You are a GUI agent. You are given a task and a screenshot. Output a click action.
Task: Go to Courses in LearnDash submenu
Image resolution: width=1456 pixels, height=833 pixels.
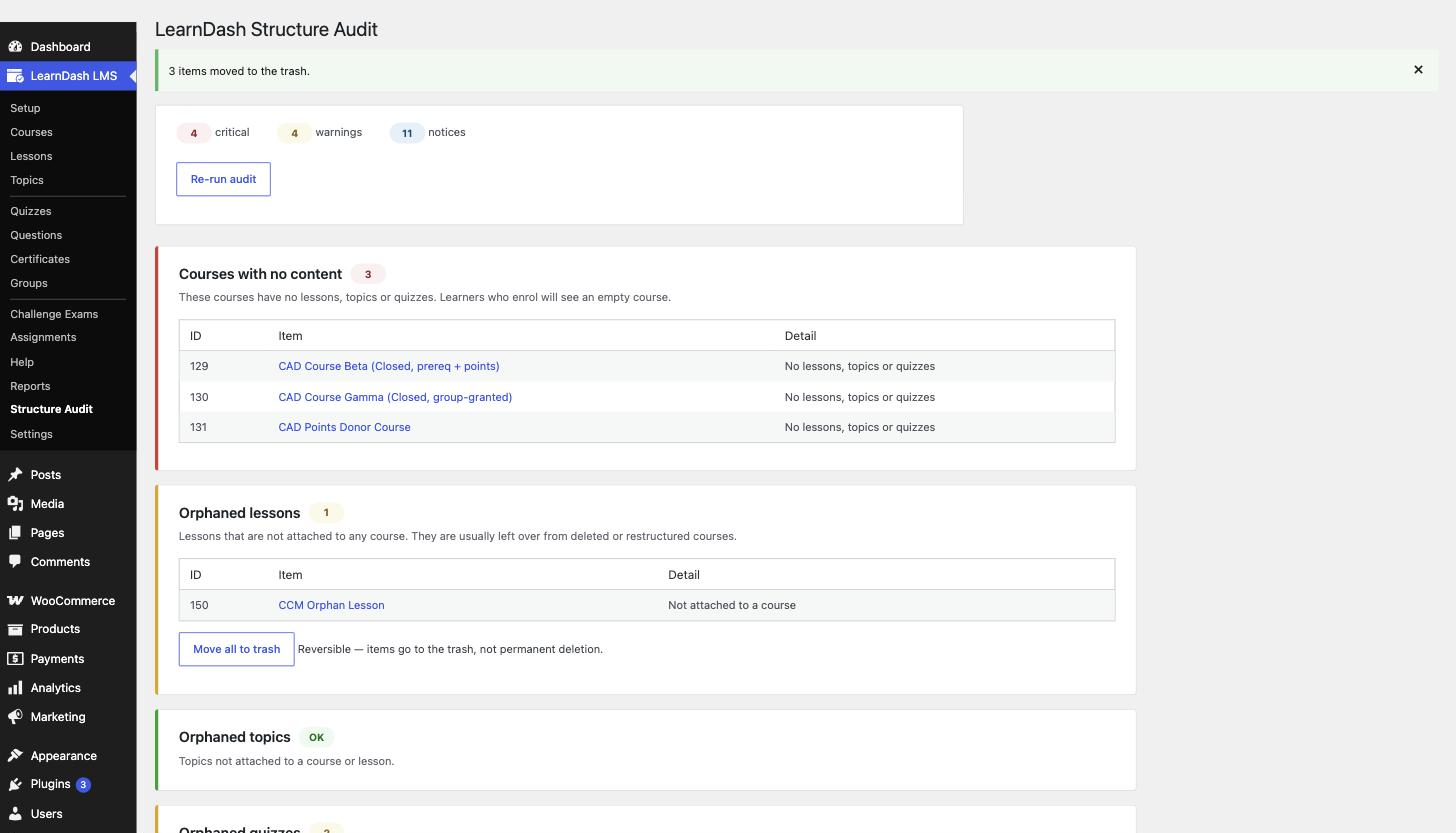pos(31,132)
